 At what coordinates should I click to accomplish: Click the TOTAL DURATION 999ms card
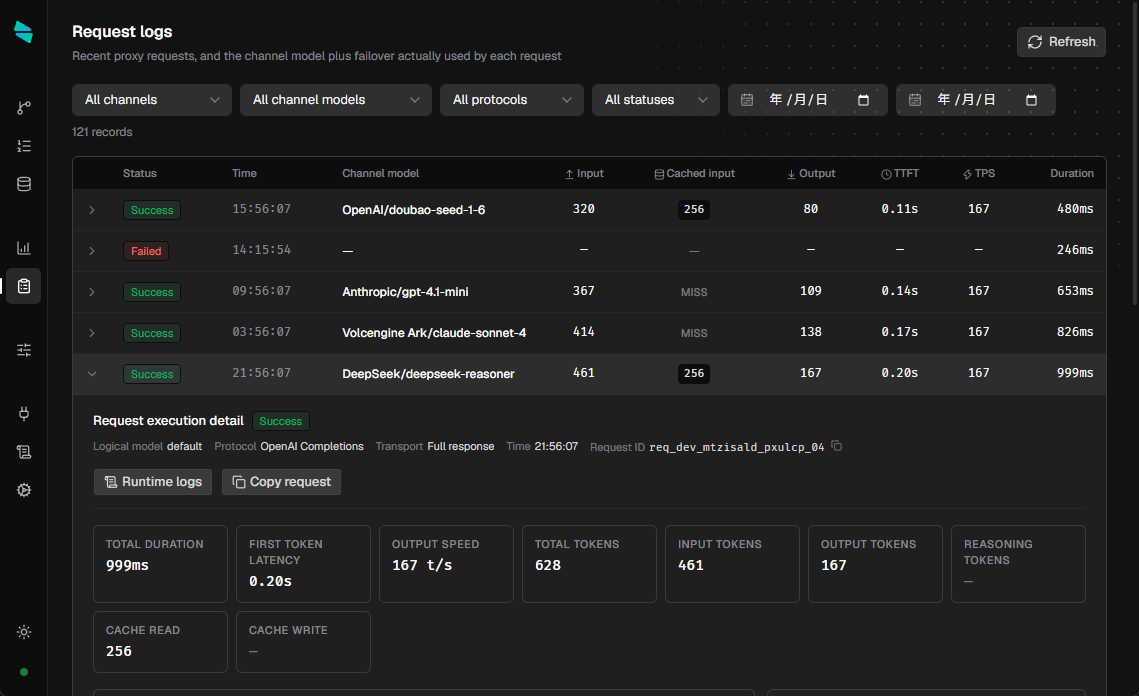click(x=161, y=564)
